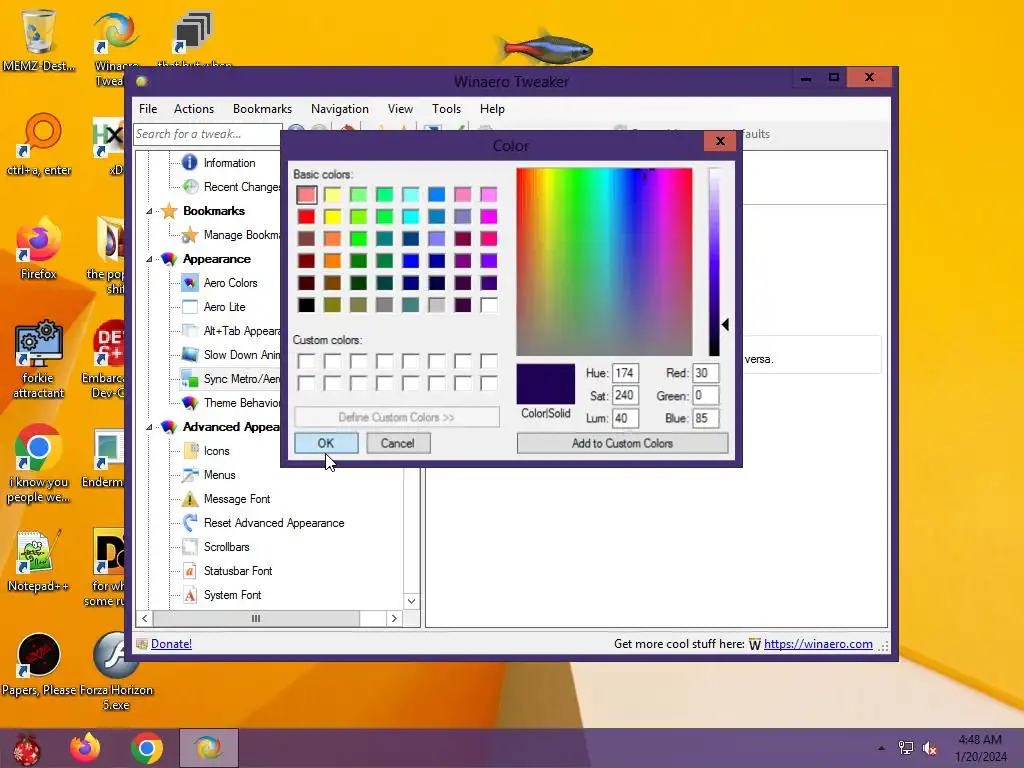
Task: Launch the Notepad++ desktop shortcut
Action: pyautogui.click(x=38, y=554)
